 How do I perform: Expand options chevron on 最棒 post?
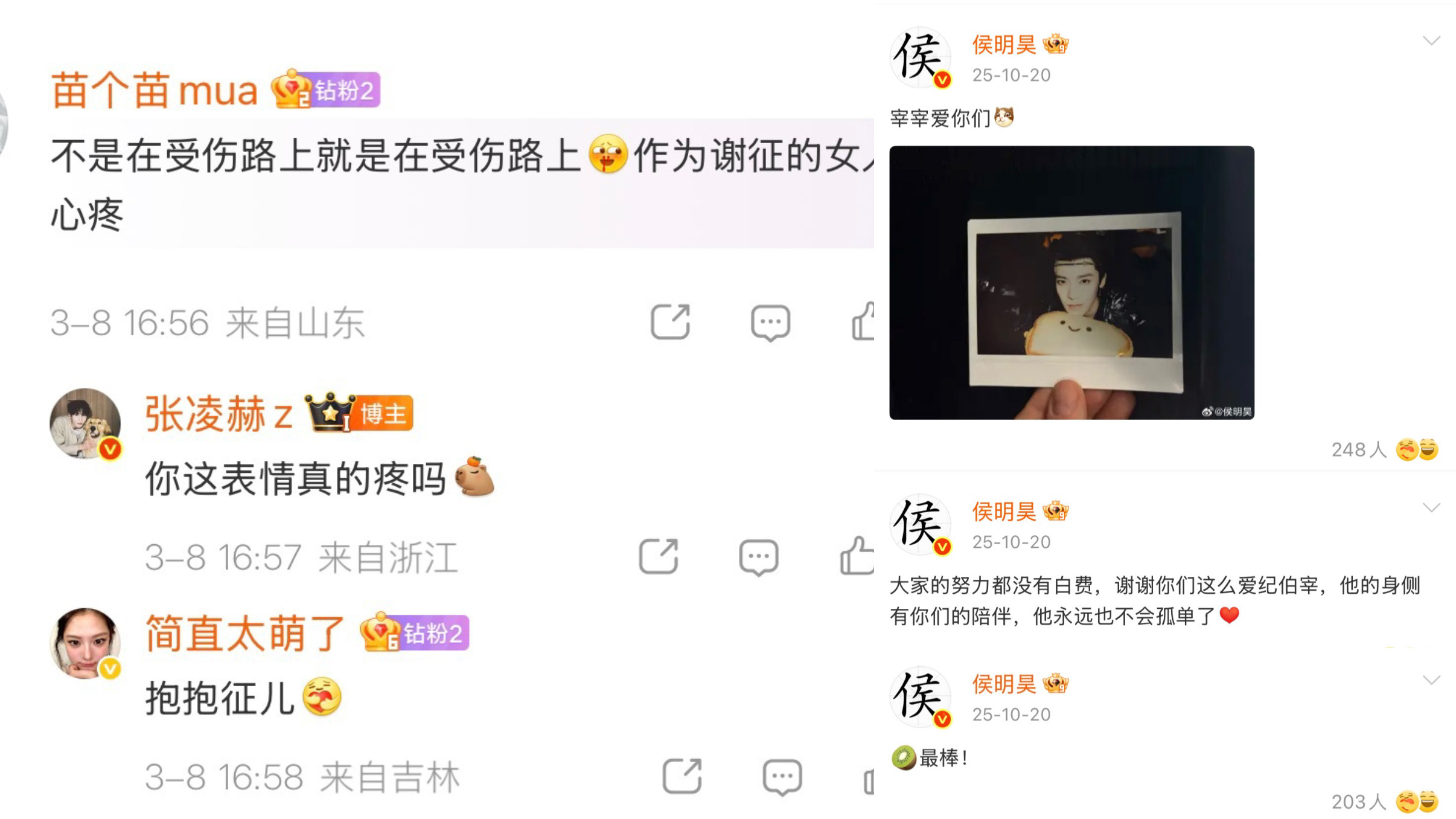point(1431,680)
